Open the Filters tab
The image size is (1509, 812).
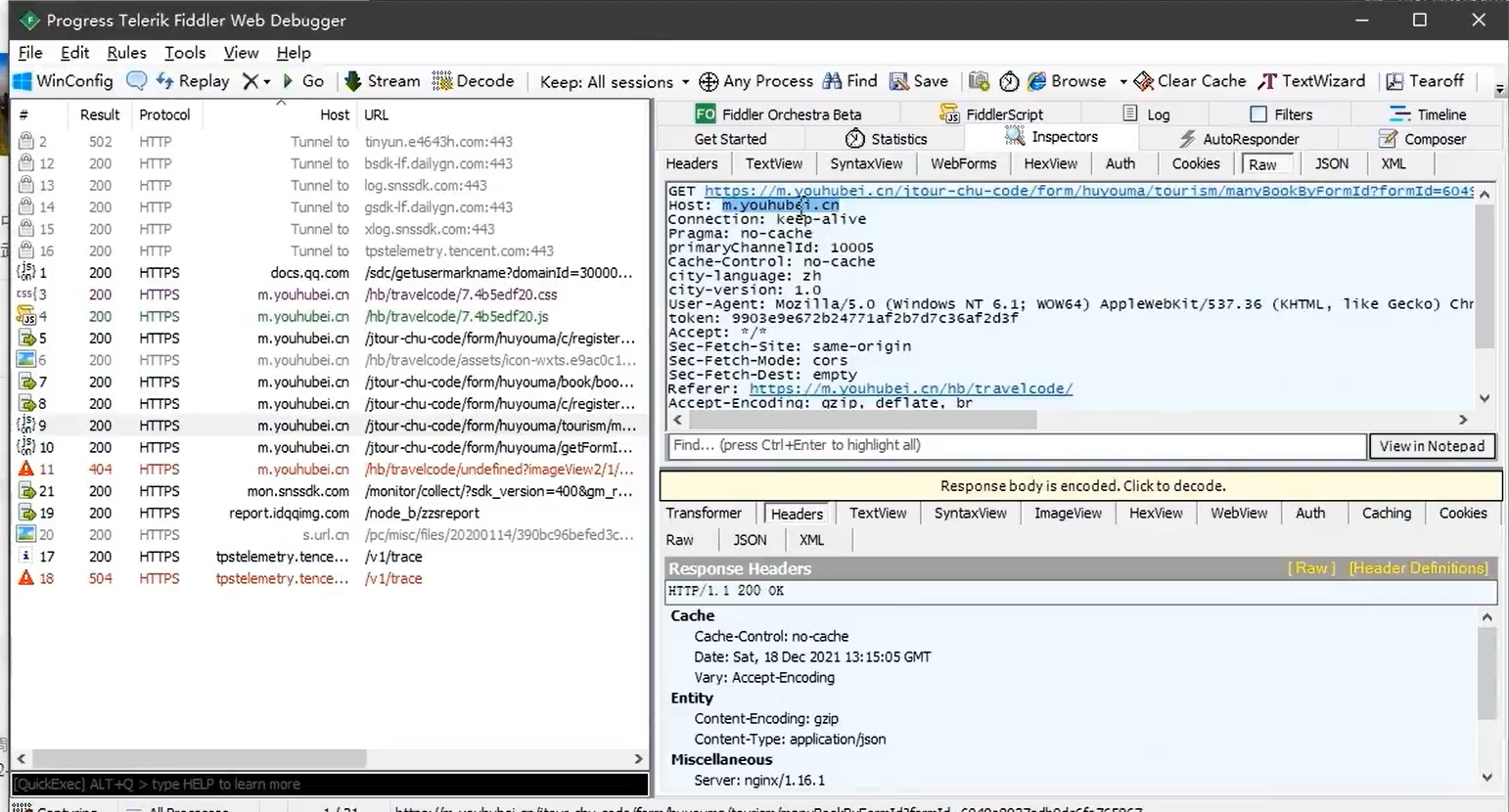[1281, 114]
